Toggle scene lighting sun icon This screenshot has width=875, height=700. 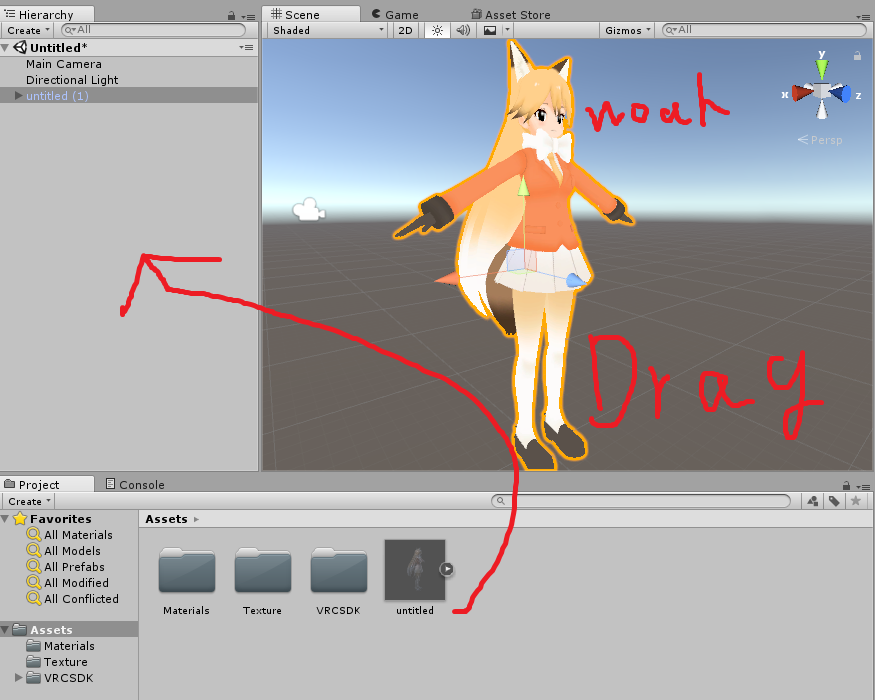[x=437, y=30]
